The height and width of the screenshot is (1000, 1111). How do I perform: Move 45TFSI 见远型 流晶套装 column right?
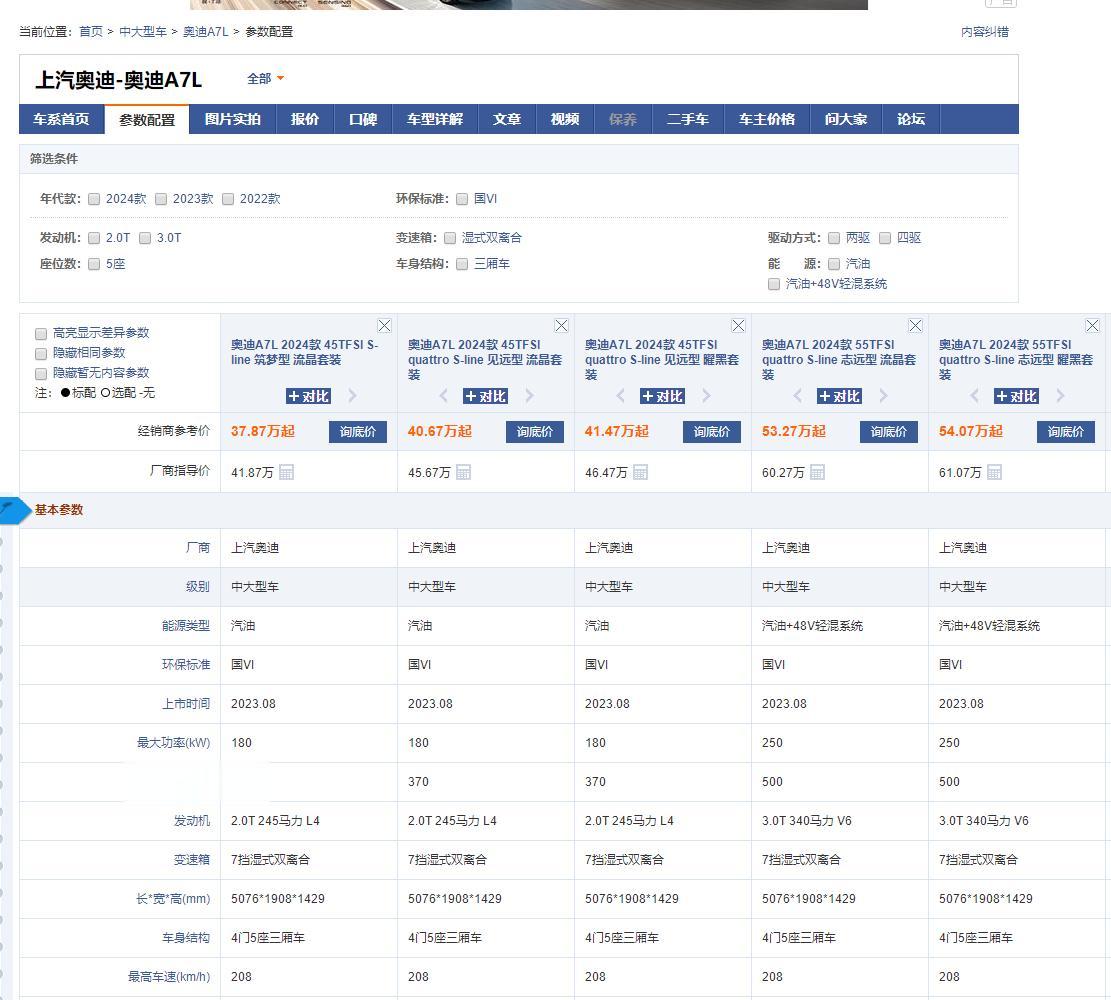[x=529, y=396]
